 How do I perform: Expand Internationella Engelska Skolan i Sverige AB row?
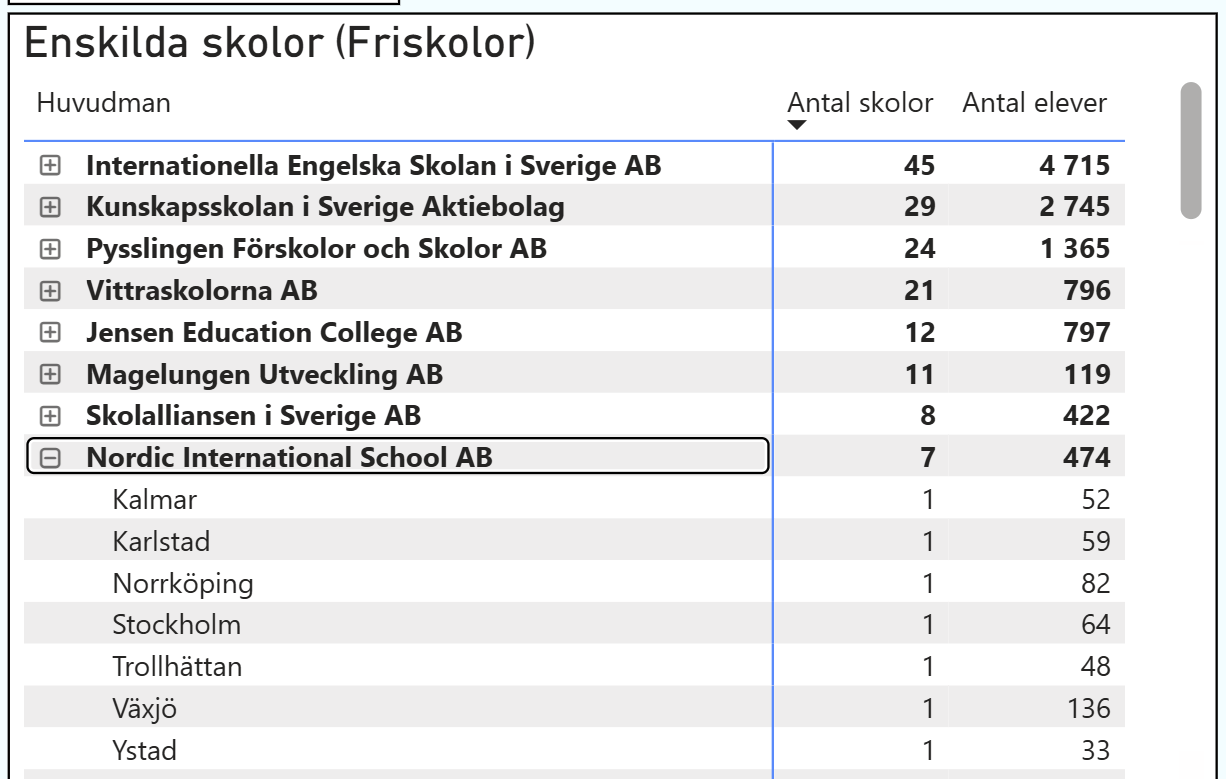48,167
